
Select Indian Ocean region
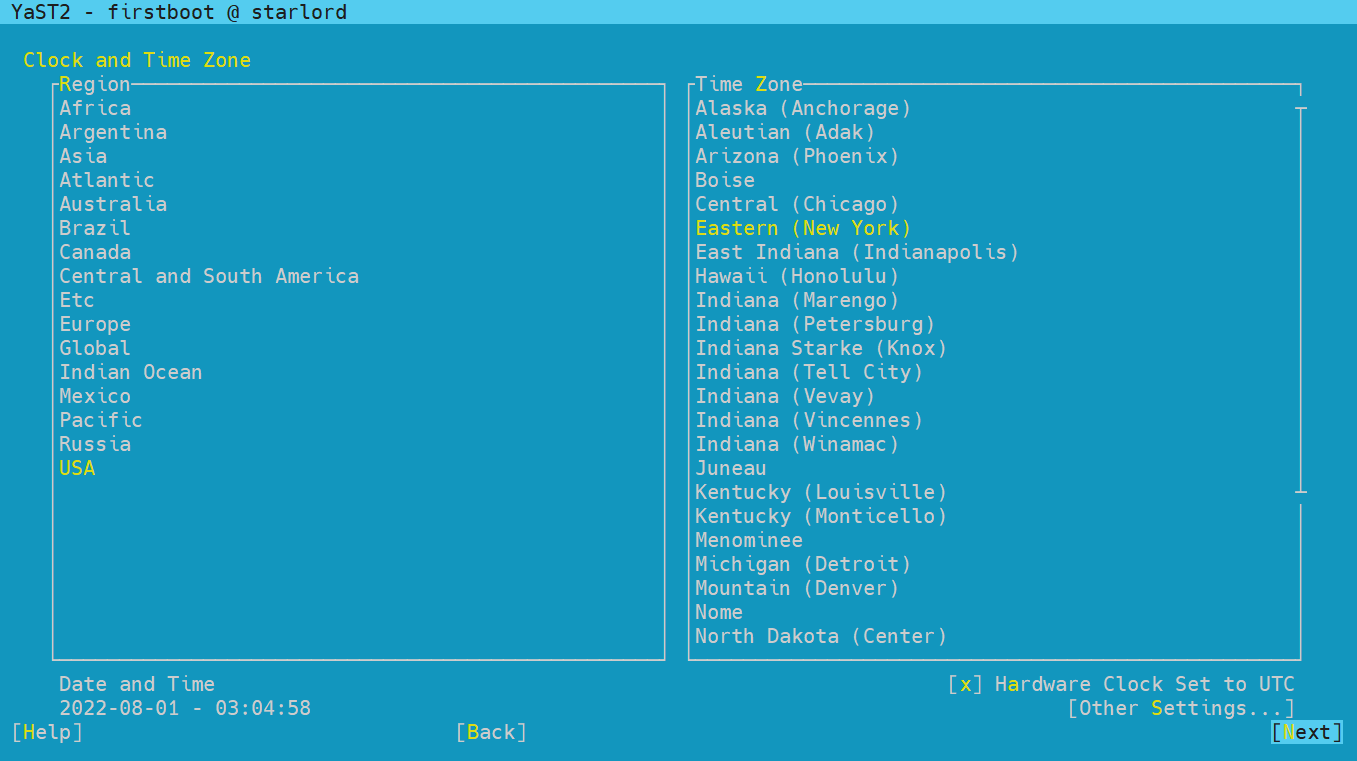pos(131,372)
